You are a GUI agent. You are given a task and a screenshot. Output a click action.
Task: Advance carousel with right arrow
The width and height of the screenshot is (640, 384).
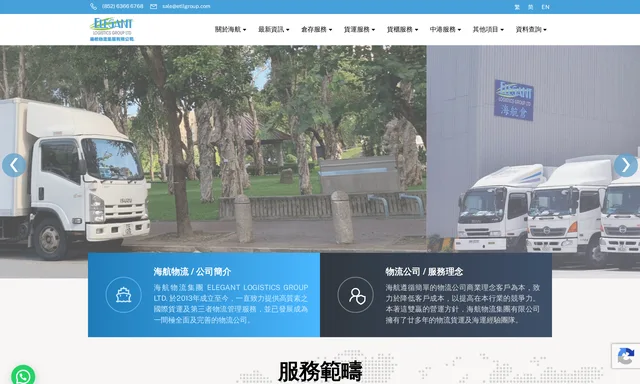[x=626, y=165]
